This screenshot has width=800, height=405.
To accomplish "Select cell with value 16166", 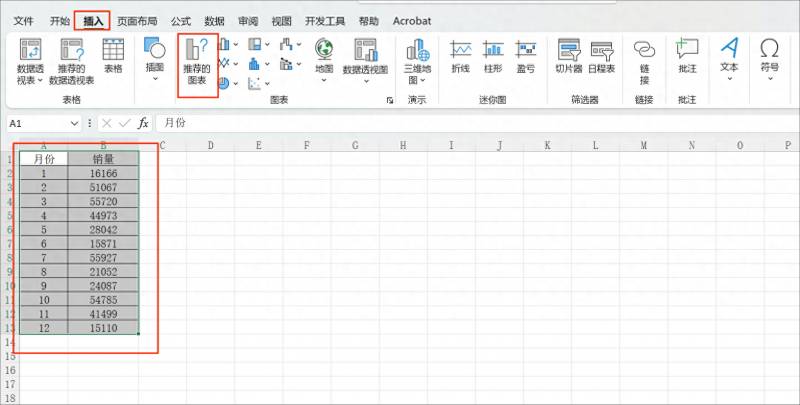I will pyautogui.click(x=103, y=173).
